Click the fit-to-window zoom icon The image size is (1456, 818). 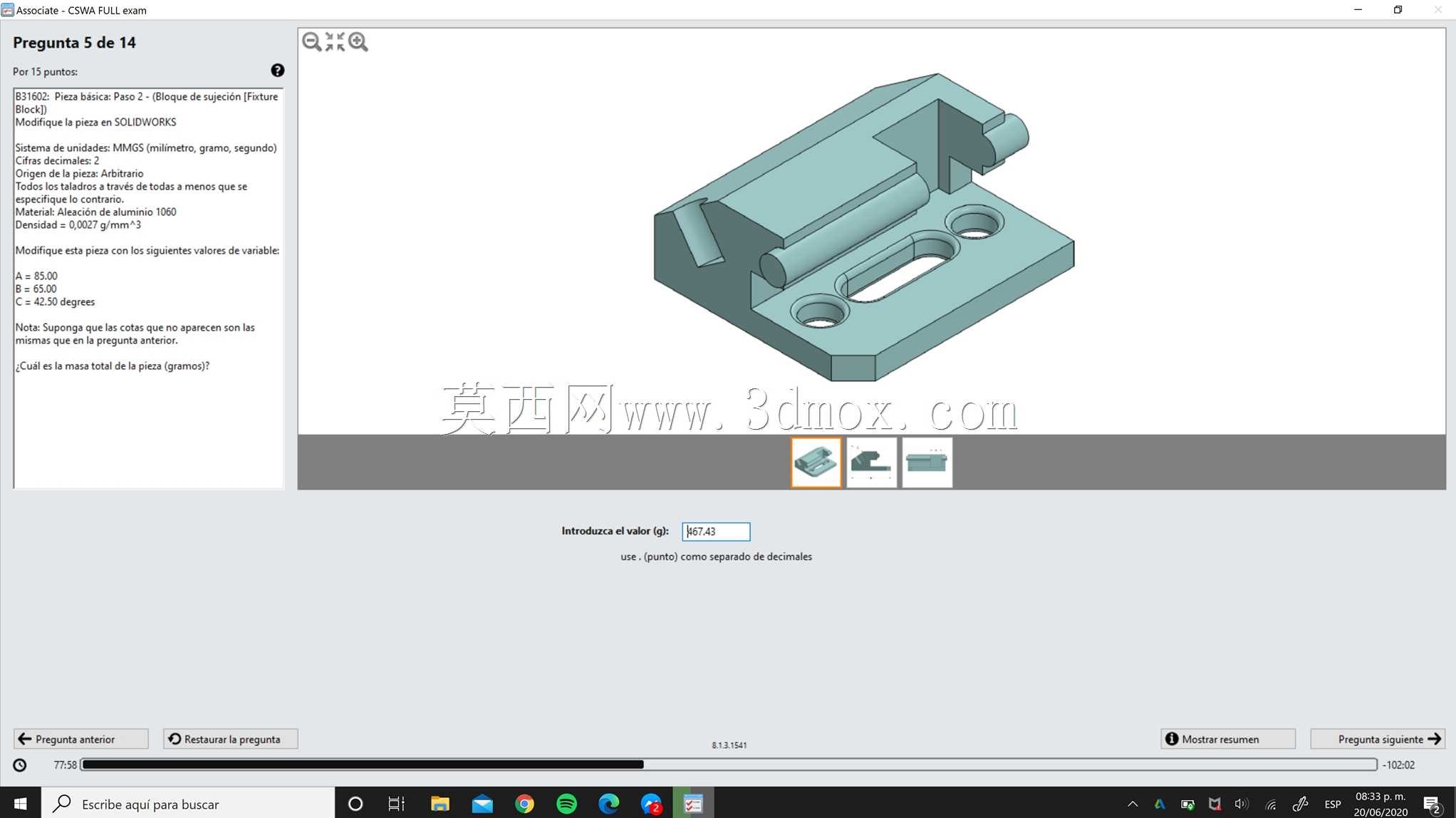pos(335,42)
